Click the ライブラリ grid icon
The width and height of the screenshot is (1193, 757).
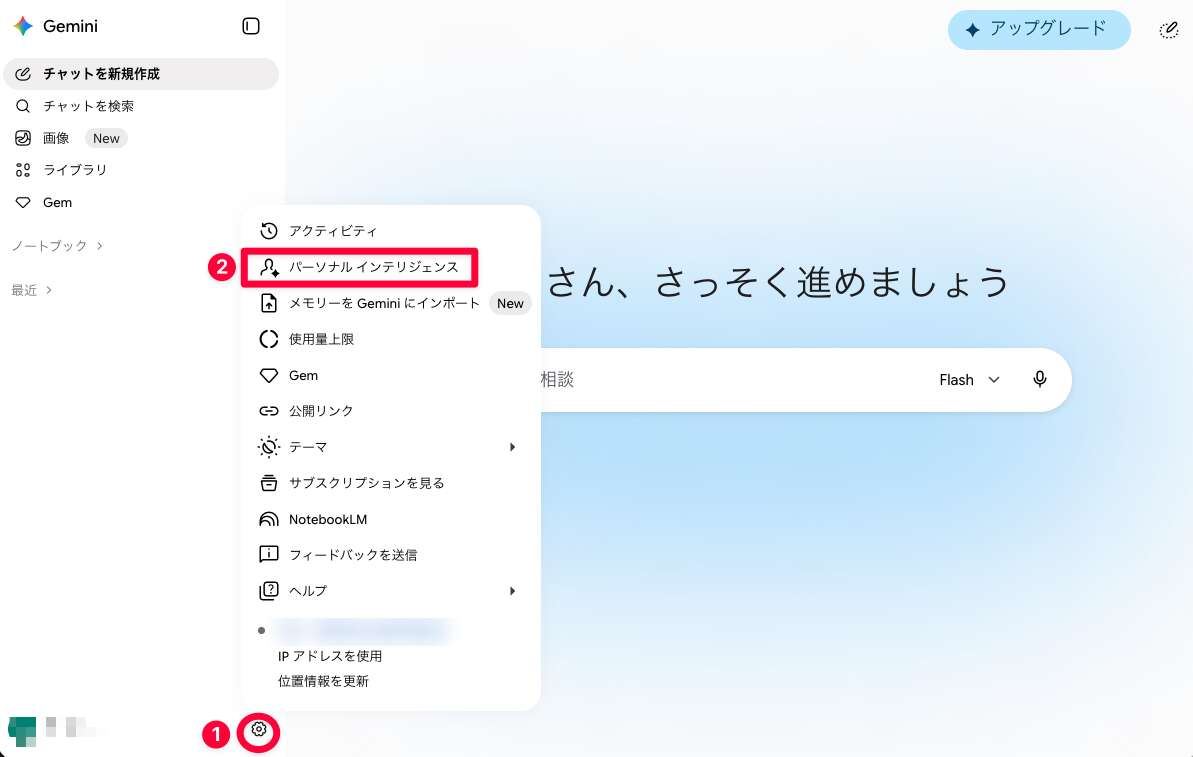pyautogui.click(x=23, y=170)
